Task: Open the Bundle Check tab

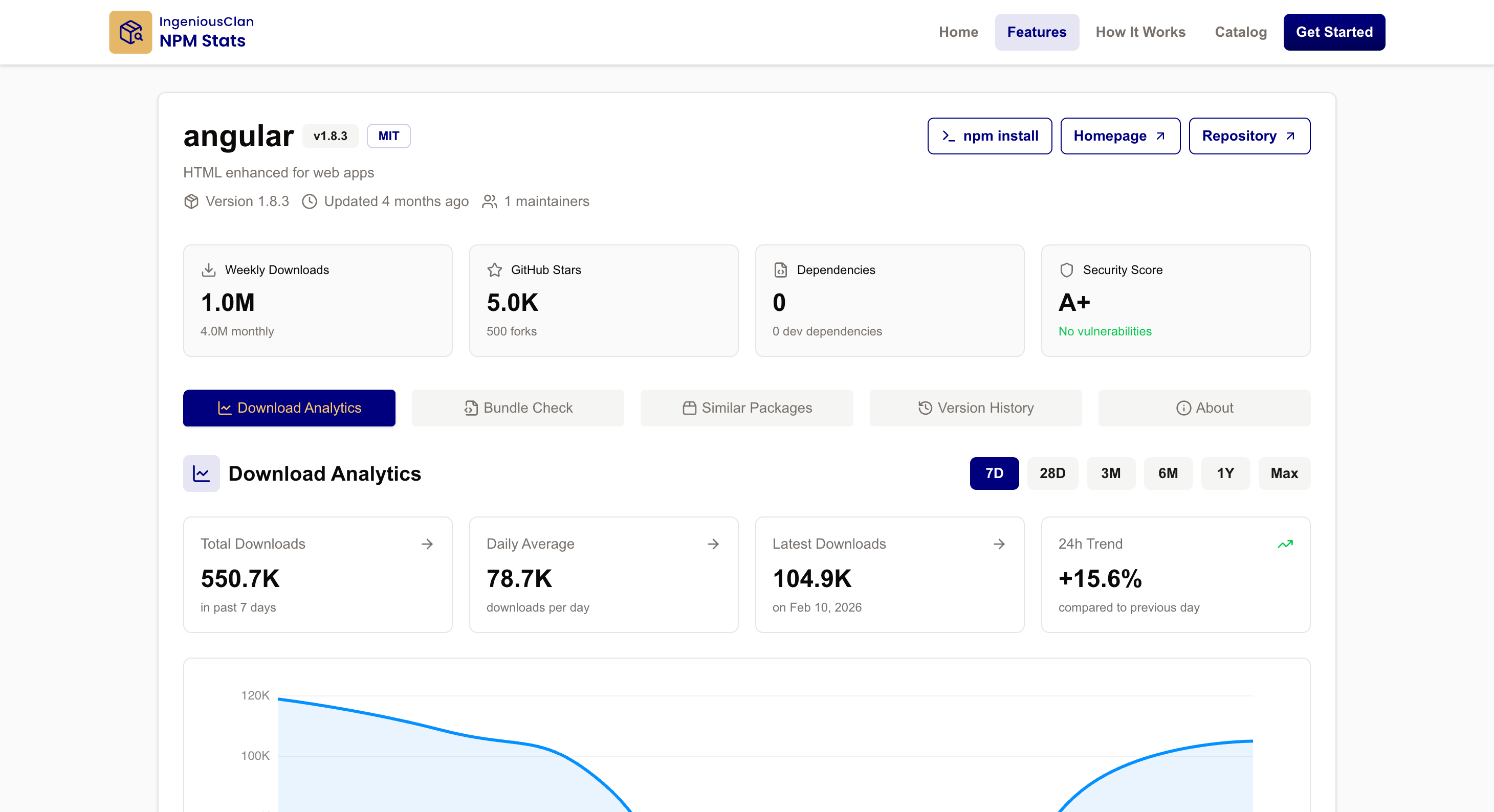Action: 517,408
